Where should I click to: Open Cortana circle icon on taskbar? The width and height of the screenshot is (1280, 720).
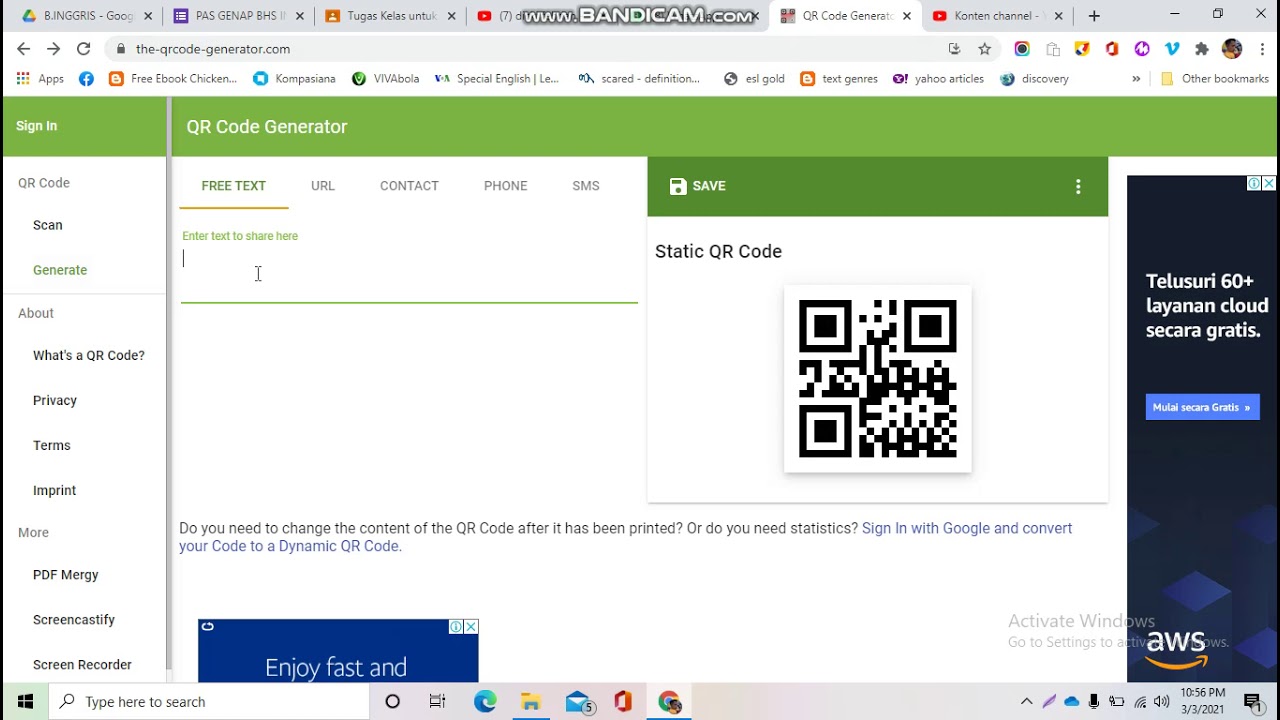point(393,702)
